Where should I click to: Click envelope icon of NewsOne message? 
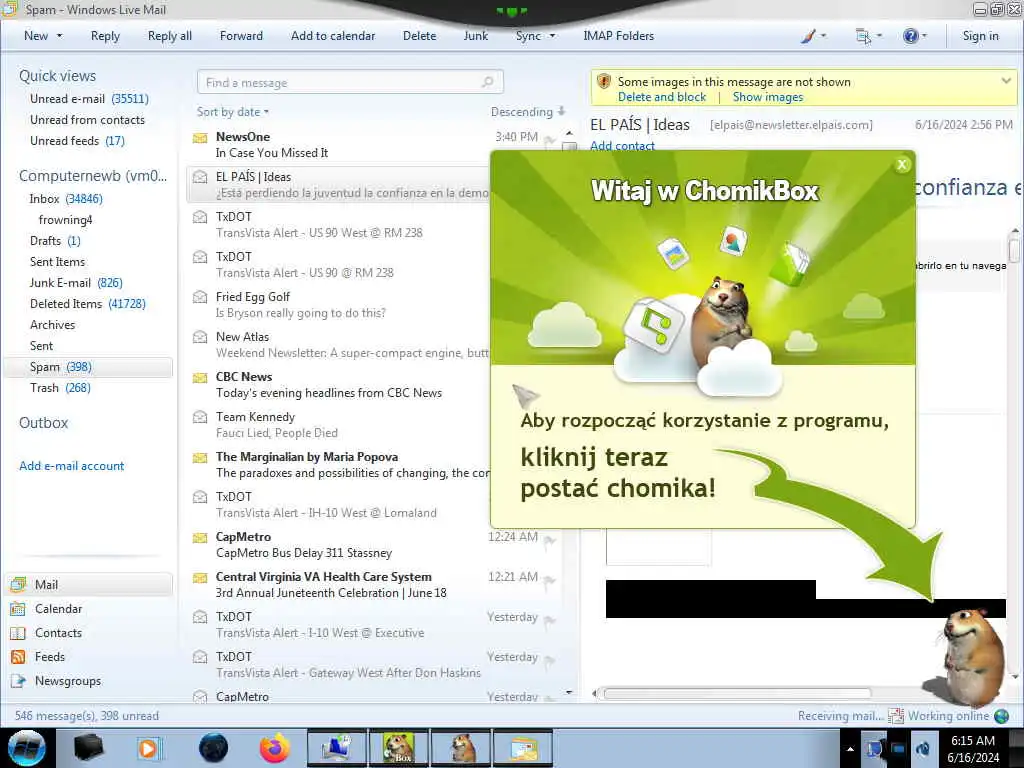coord(200,137)
